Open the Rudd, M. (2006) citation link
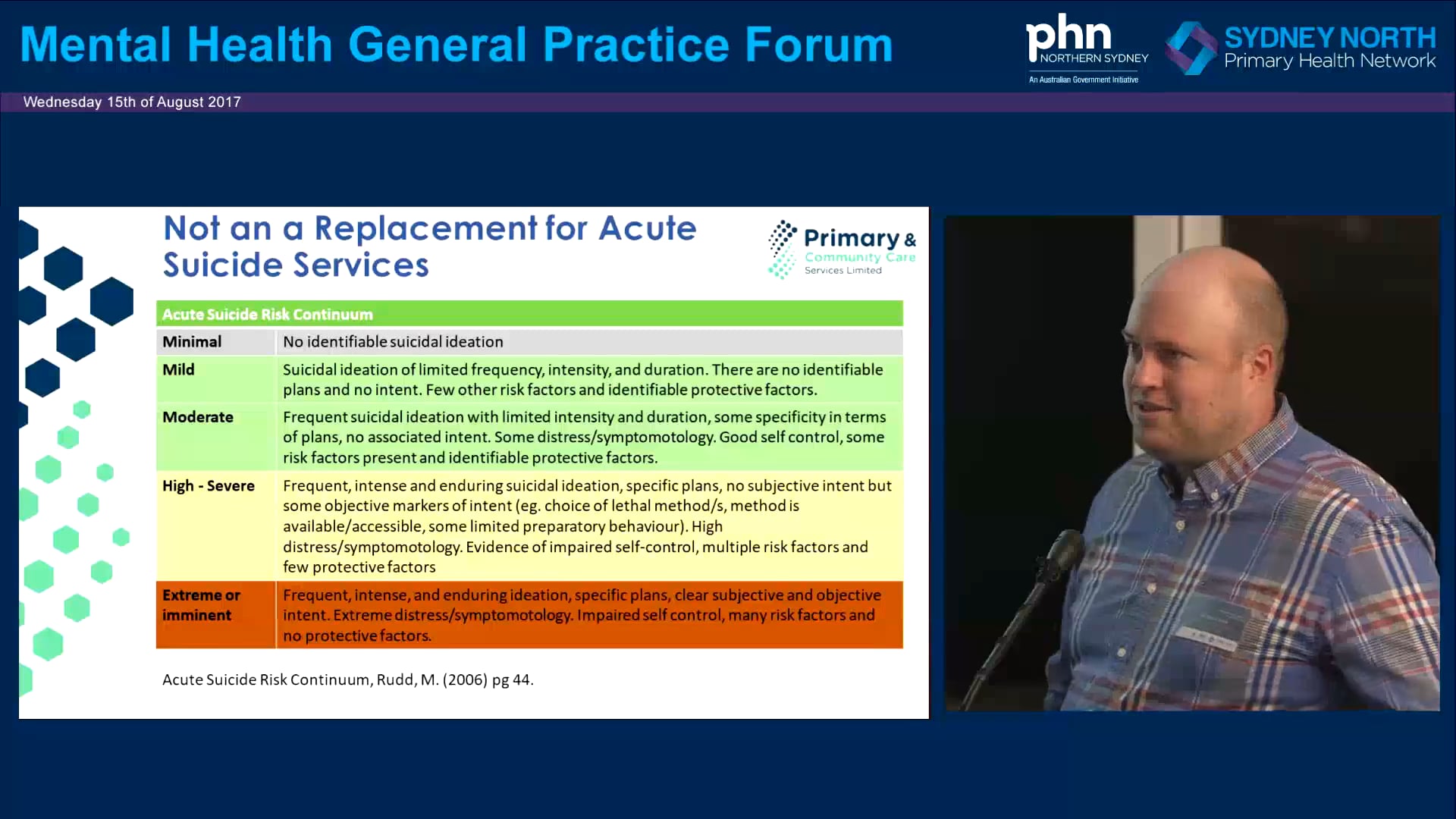This screenshot has height=819, width=1456. tap(348, 679)
